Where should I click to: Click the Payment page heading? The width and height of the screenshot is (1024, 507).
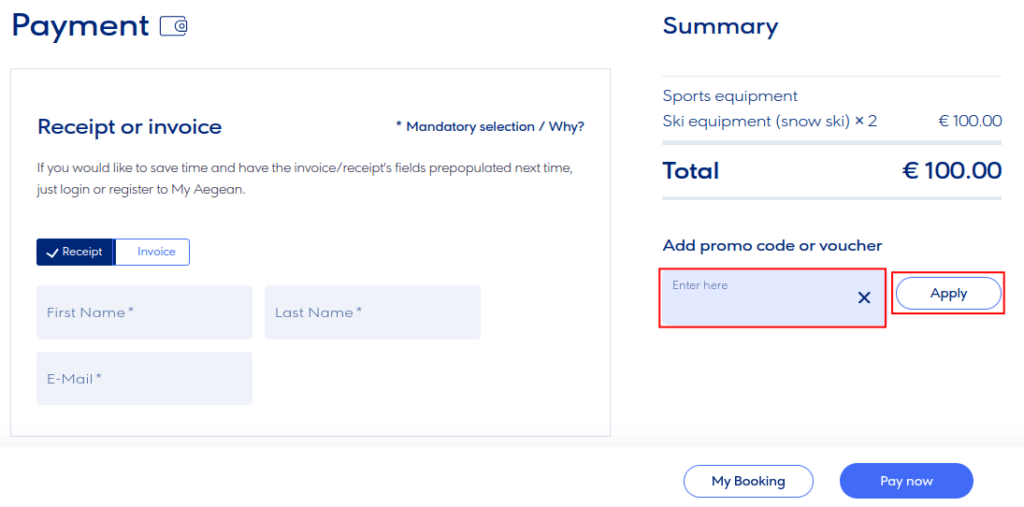(80, 26)
